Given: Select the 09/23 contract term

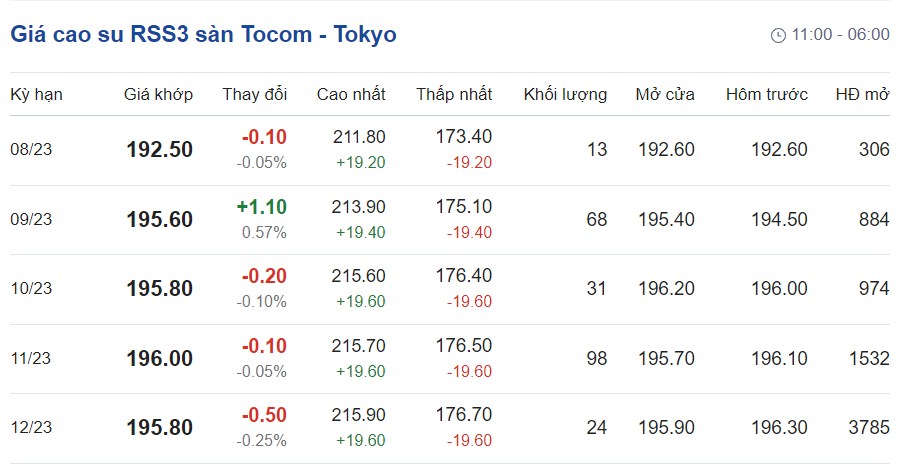Looking at the screenshot, I should (x=30, y=220).
